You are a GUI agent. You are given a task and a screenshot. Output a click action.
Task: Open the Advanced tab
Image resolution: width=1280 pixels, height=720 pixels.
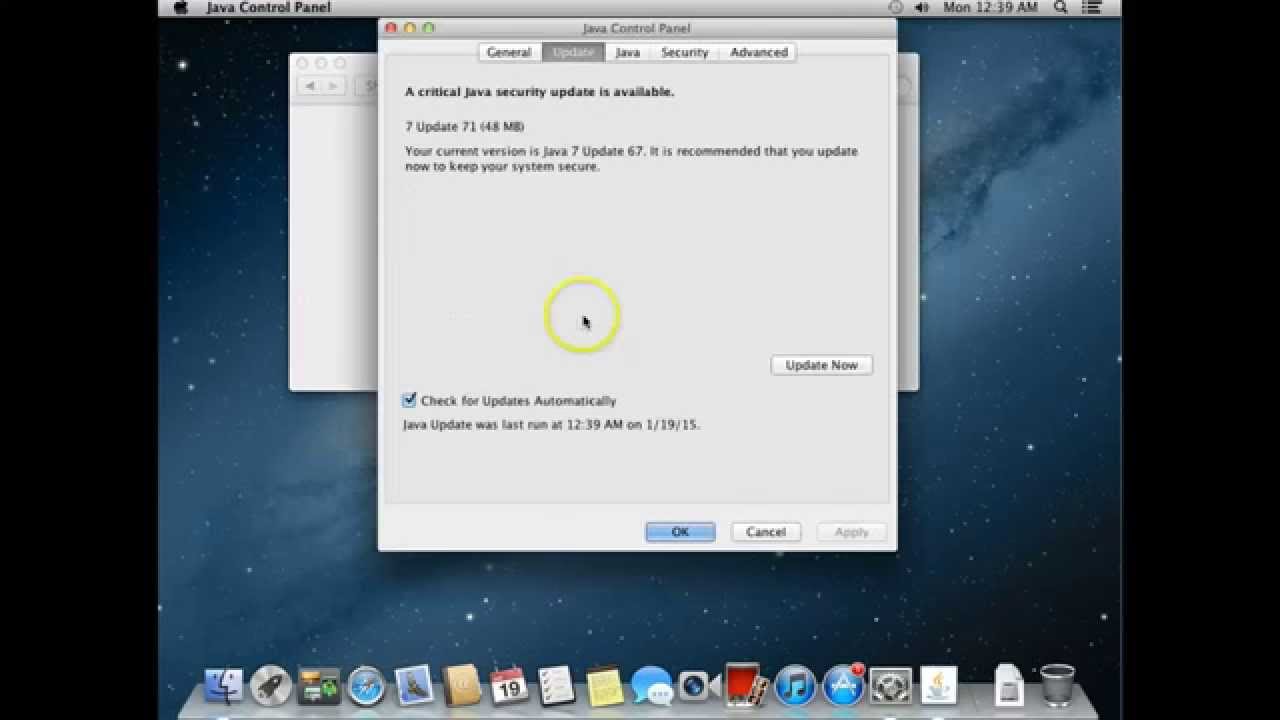(758, 52)
